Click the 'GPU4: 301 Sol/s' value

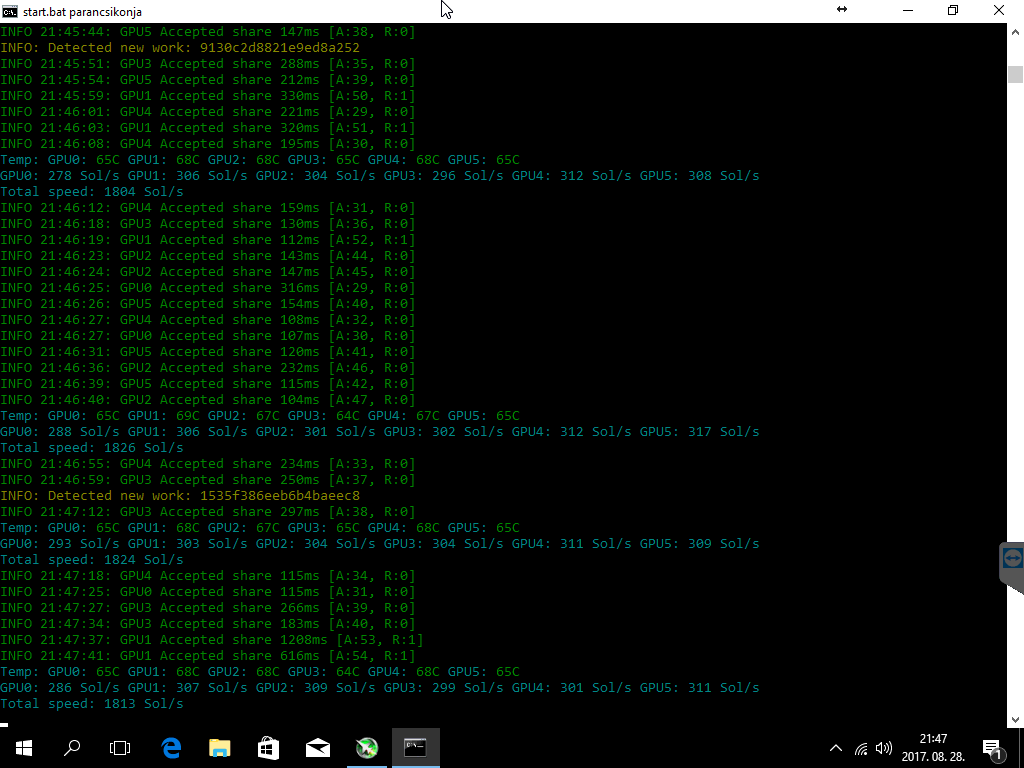point(571,688)
